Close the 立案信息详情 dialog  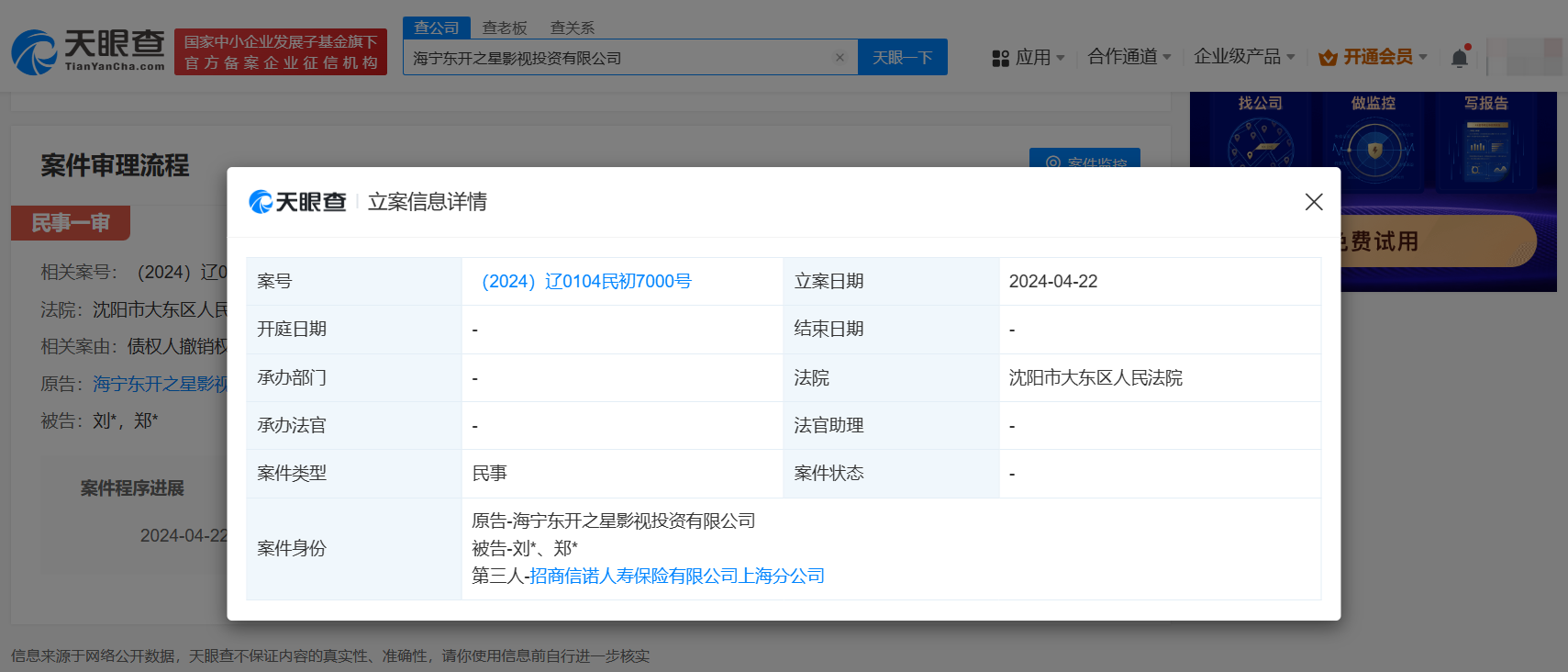1314,202
